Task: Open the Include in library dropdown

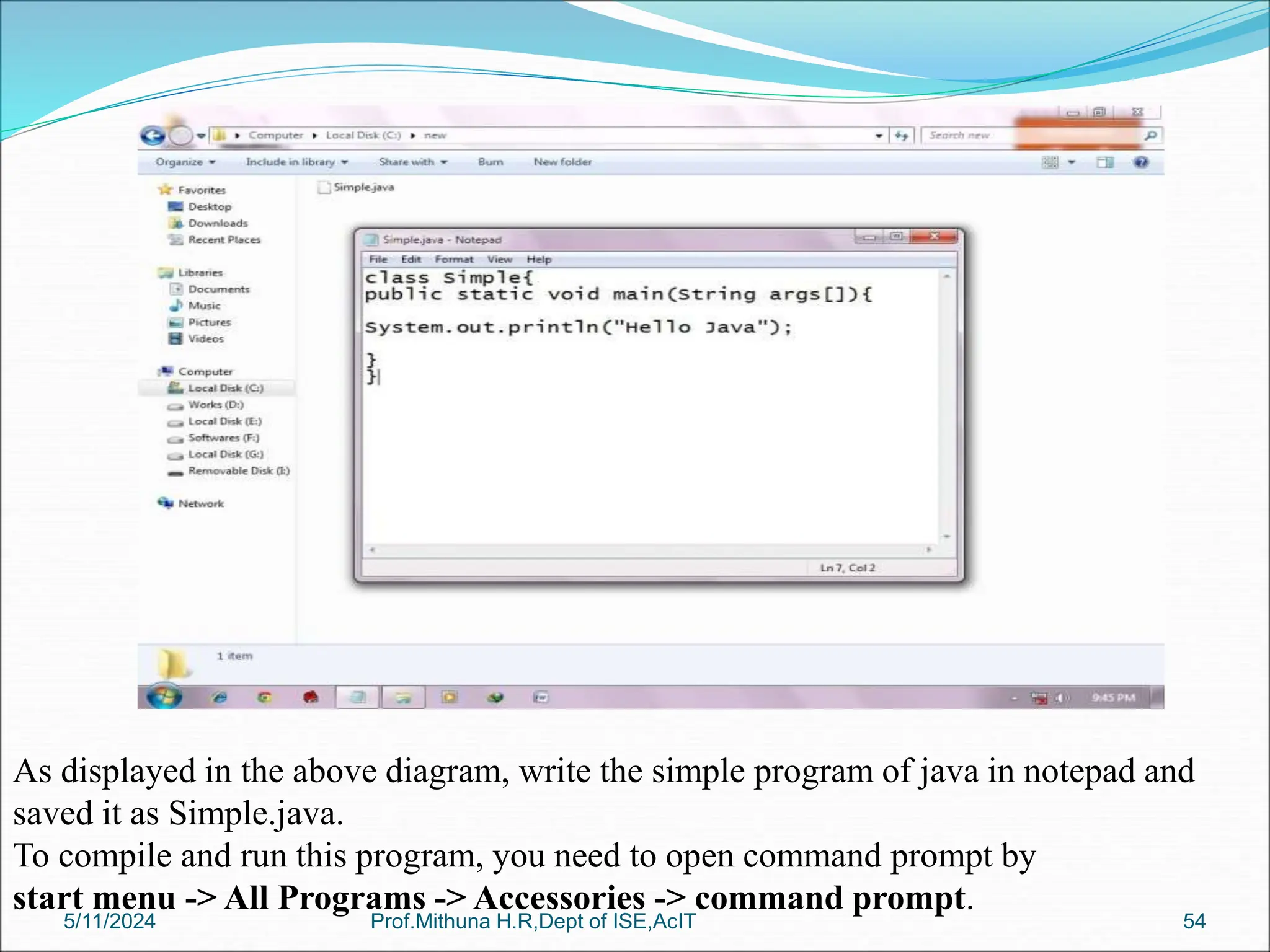Action: point(297,162)
